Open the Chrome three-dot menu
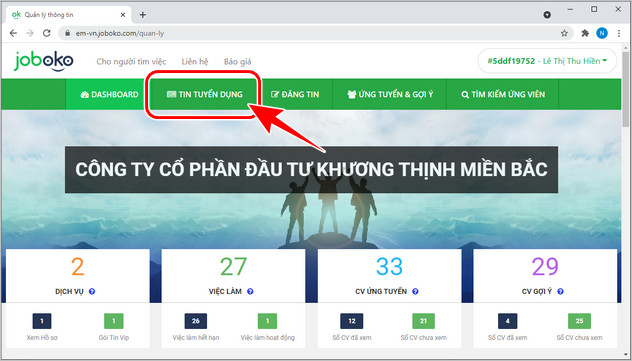The height and width of the screenshot is (361, 632). pyautogui.click(x=619, y=33)
